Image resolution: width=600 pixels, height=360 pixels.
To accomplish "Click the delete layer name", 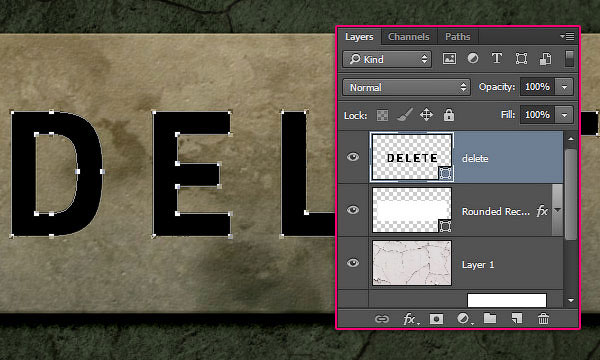I will pos(475,158).
